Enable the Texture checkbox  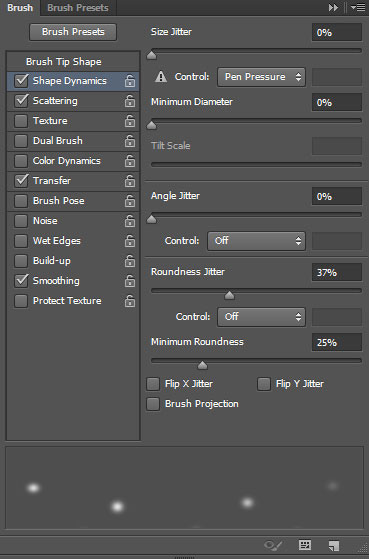(x=21, y=120)
